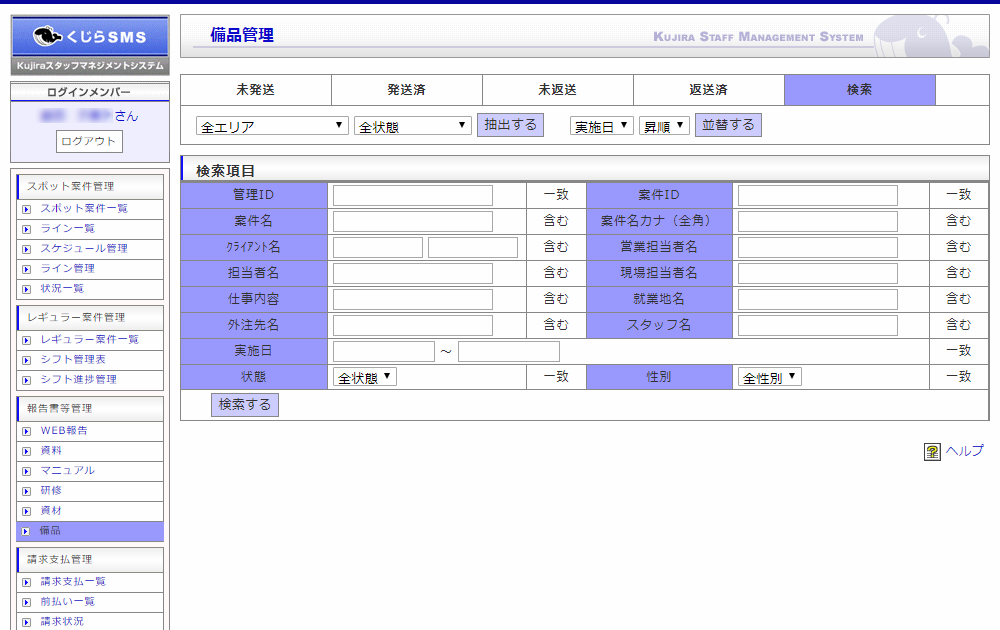Open the 昇順 sort order dropdown
This screenshot has width=1000, height=630.
pos(664,126)
